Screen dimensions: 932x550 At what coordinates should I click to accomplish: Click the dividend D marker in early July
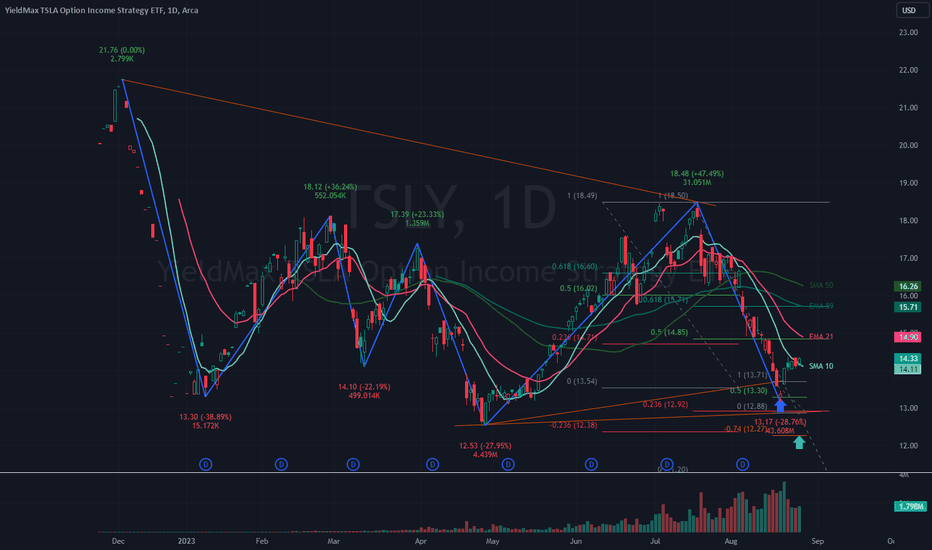(667, 464)
